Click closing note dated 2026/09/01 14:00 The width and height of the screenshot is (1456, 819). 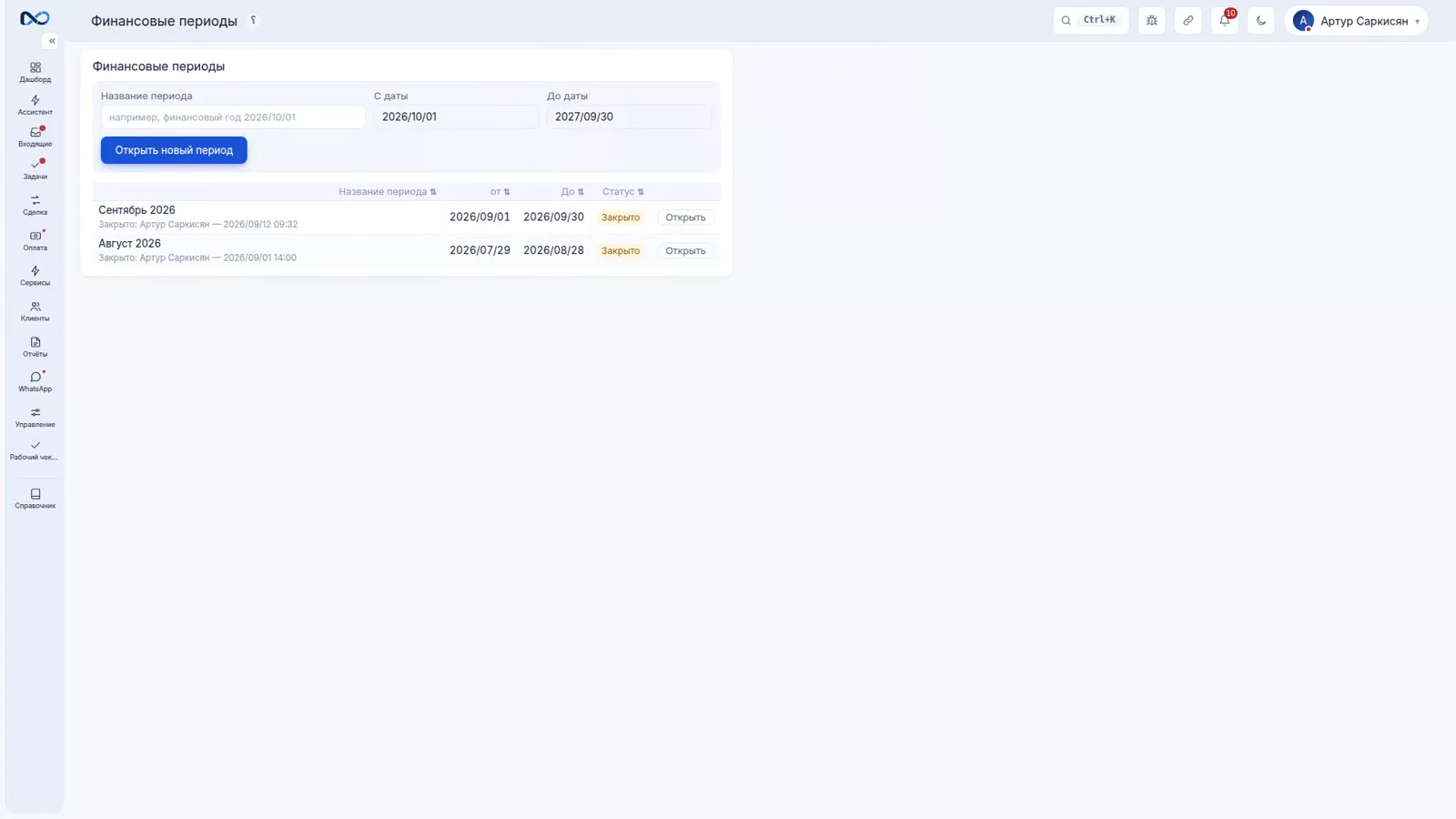197,258
